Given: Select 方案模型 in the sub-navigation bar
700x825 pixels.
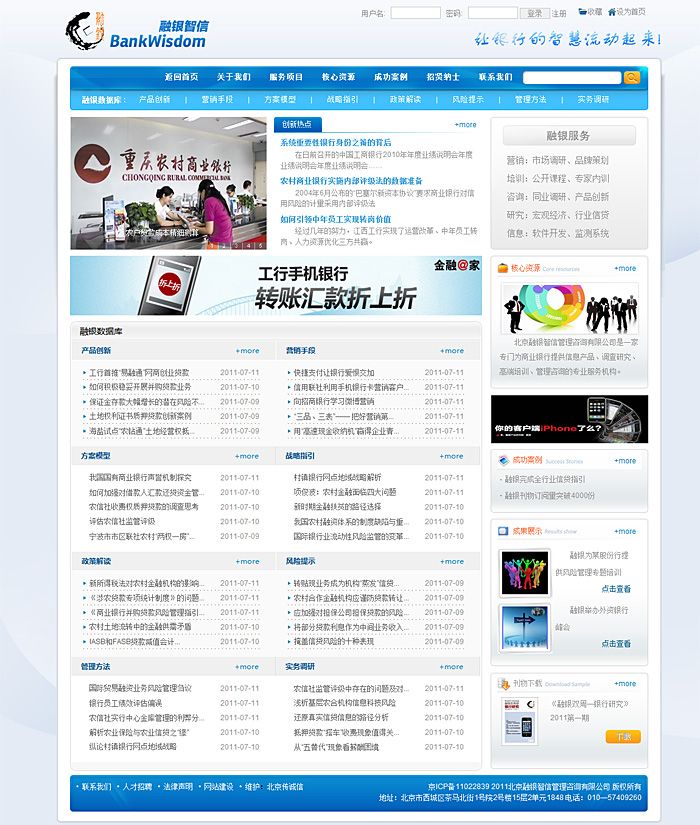Looking at the screenshot, I should [279, 99].
